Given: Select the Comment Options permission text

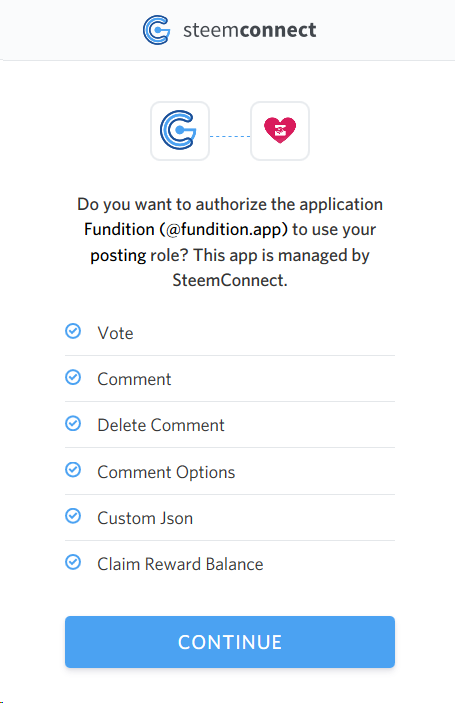Looking at the screenshot, I should click(166, 472).
